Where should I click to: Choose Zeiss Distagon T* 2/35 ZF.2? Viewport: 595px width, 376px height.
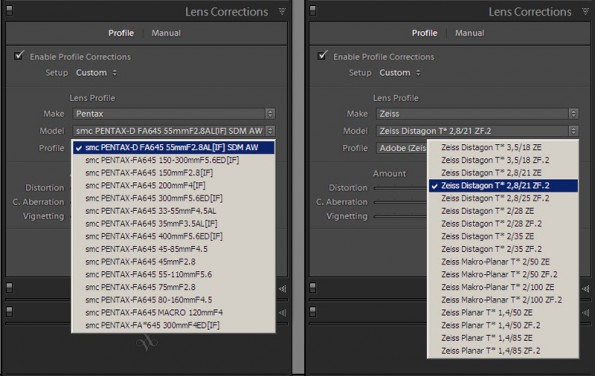[503, 249]
